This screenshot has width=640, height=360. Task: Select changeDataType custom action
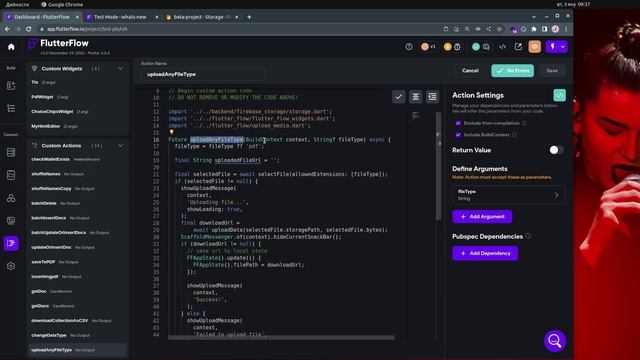click(x=78, y=335)
